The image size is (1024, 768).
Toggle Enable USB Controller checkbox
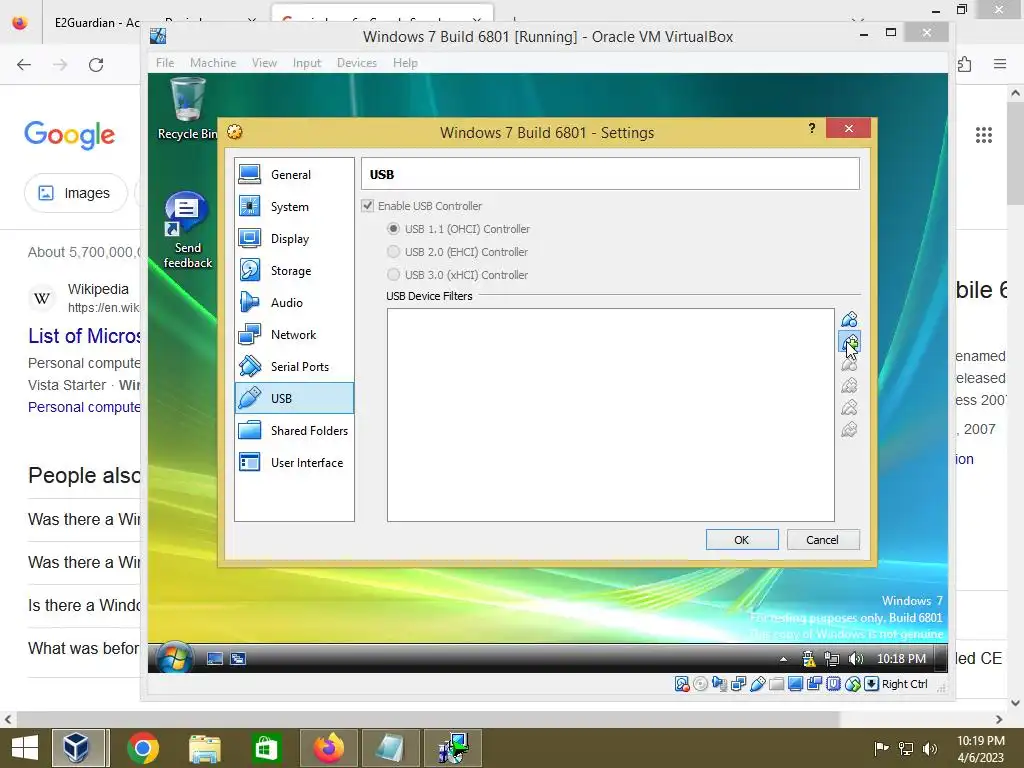point(368,206)
